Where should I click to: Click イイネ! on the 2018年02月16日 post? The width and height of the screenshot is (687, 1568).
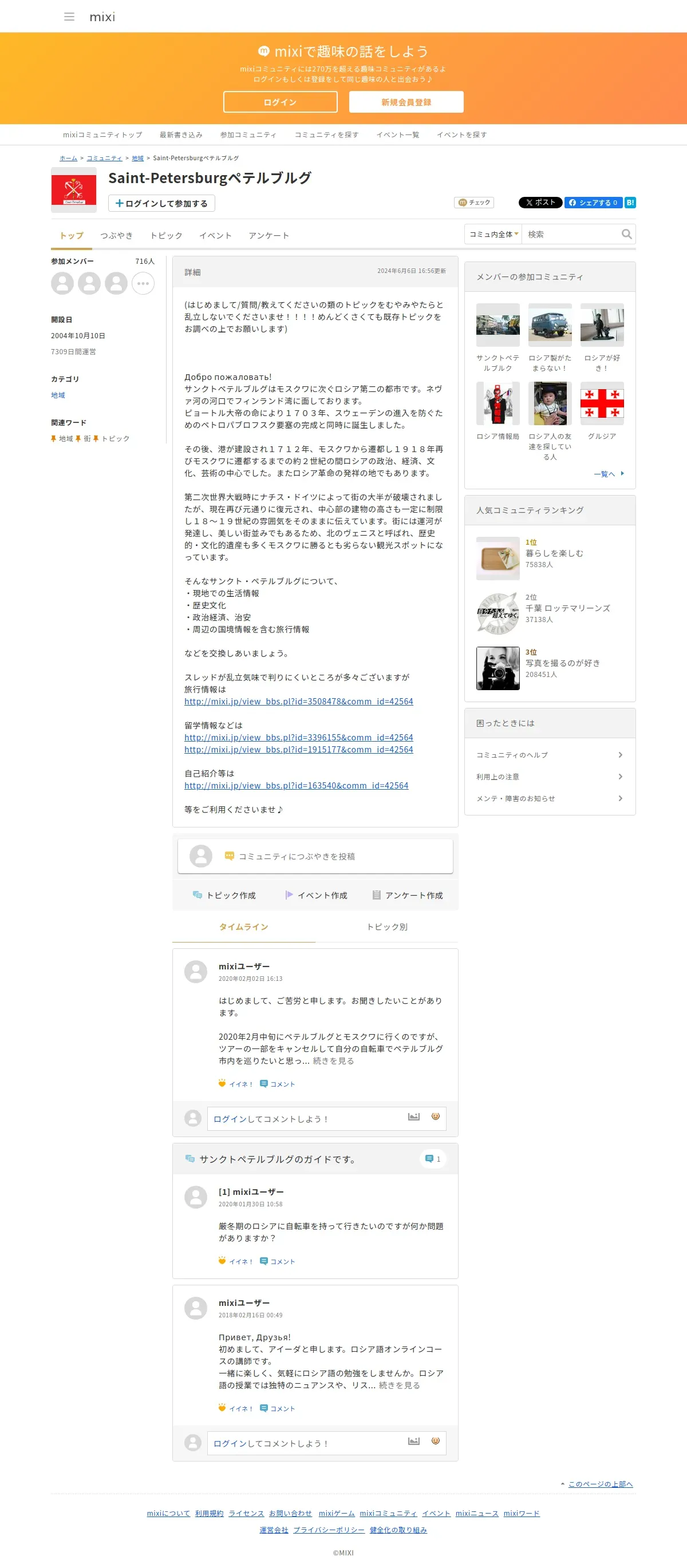click(x=236, y=1408)
